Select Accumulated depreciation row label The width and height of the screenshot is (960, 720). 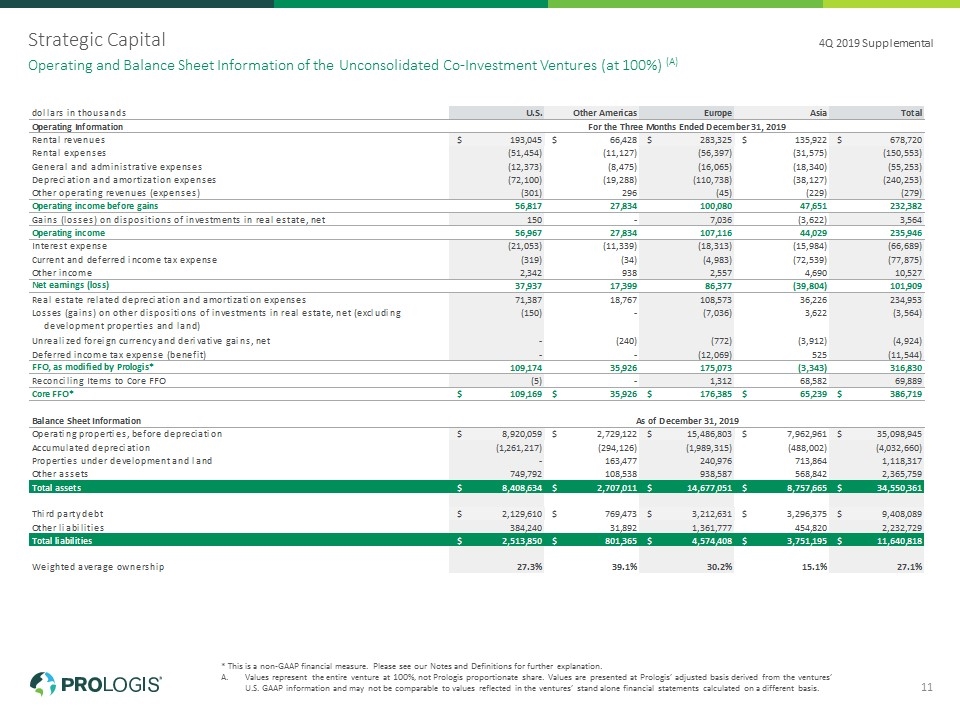[x=91, y=448]
